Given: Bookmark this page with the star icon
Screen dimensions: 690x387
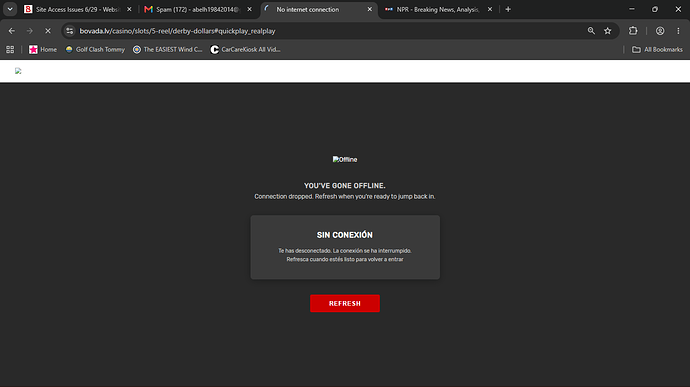Looking at the screenshot, I should (608, 31).
